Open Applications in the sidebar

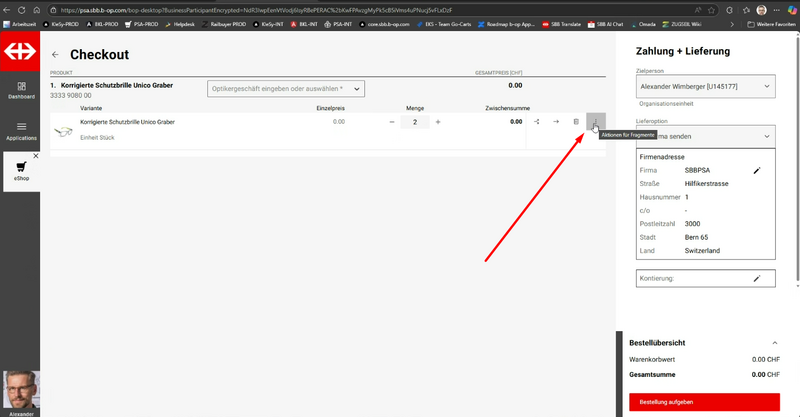point(21,129)
